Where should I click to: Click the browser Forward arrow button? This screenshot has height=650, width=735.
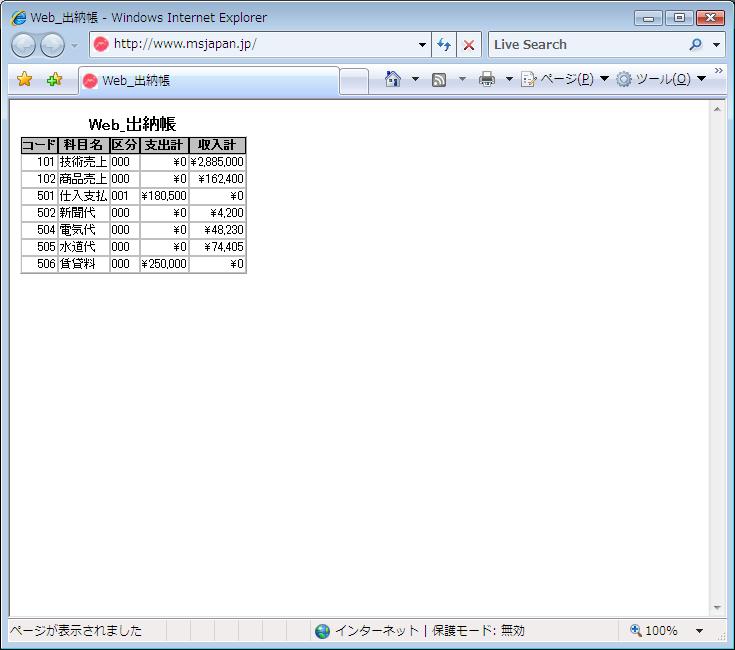click(52, 45)
